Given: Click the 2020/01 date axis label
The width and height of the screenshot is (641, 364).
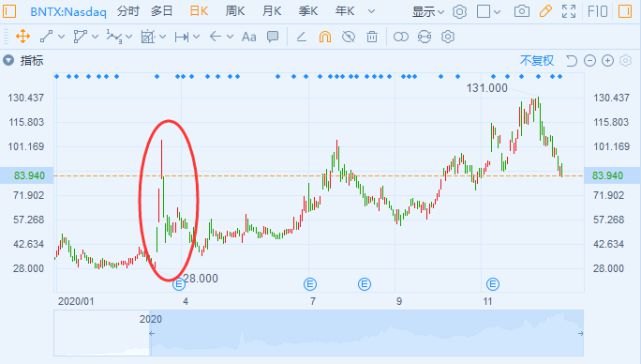Looking at the screenshot, I should (x=76, y=302).
